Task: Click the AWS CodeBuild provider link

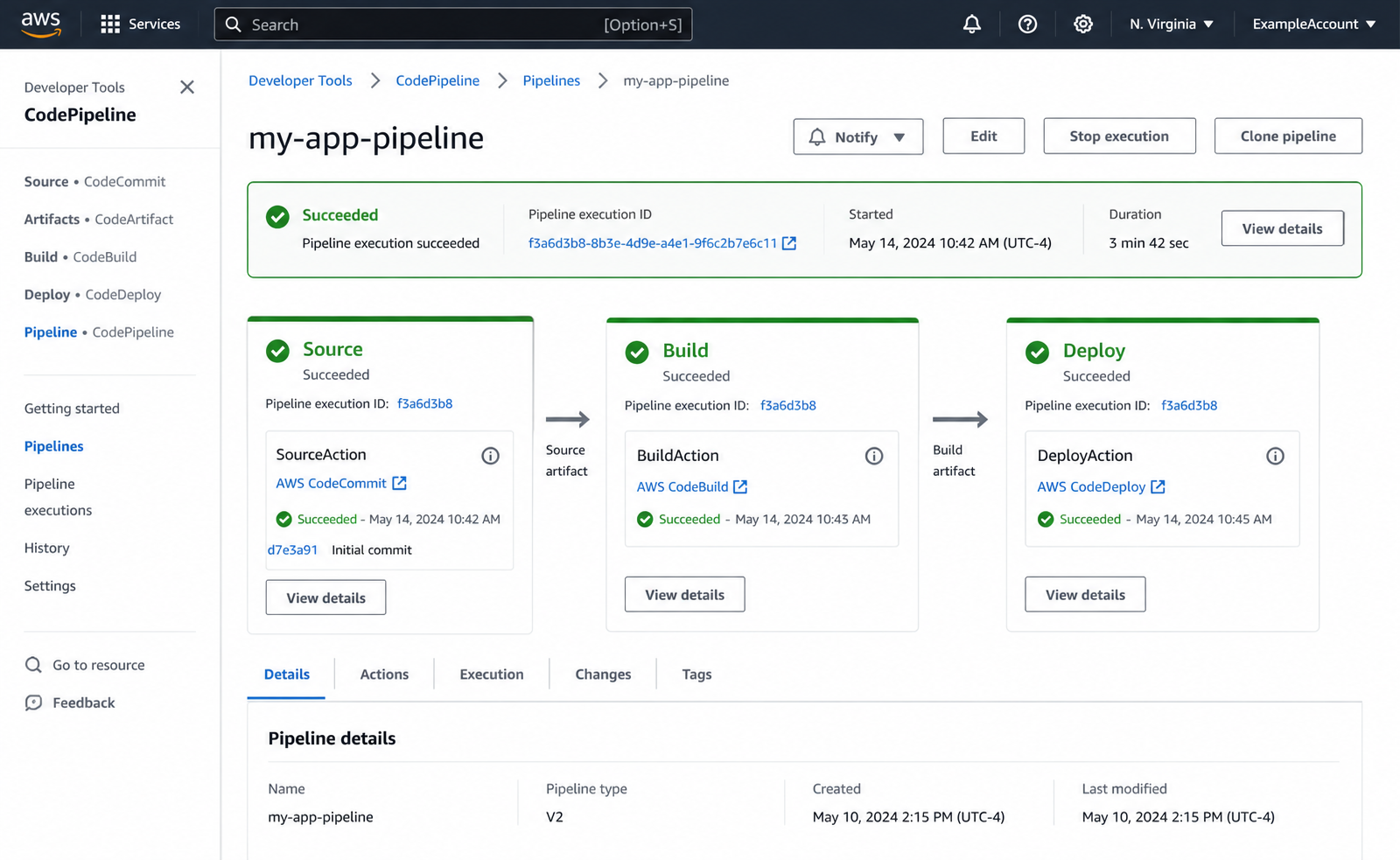Action: click(682, 486)
